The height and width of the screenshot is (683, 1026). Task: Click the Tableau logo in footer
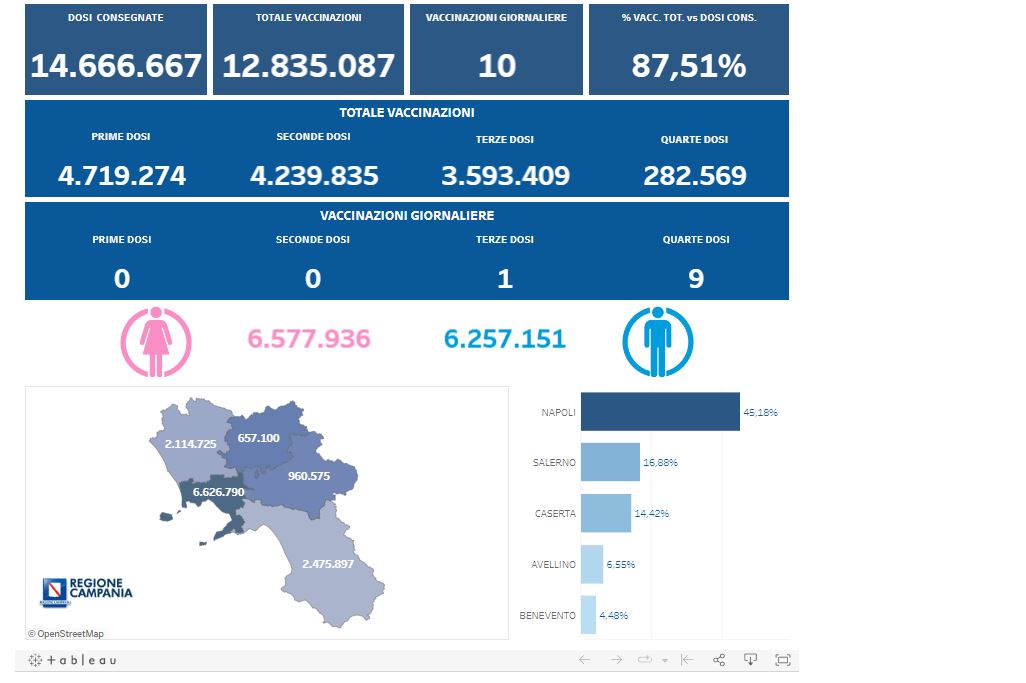coord(72,660)
